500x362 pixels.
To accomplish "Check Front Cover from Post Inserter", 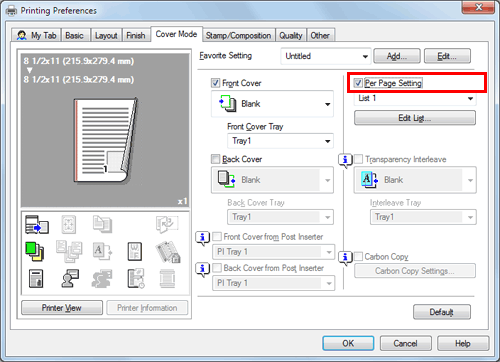I will tap(217, 237).
